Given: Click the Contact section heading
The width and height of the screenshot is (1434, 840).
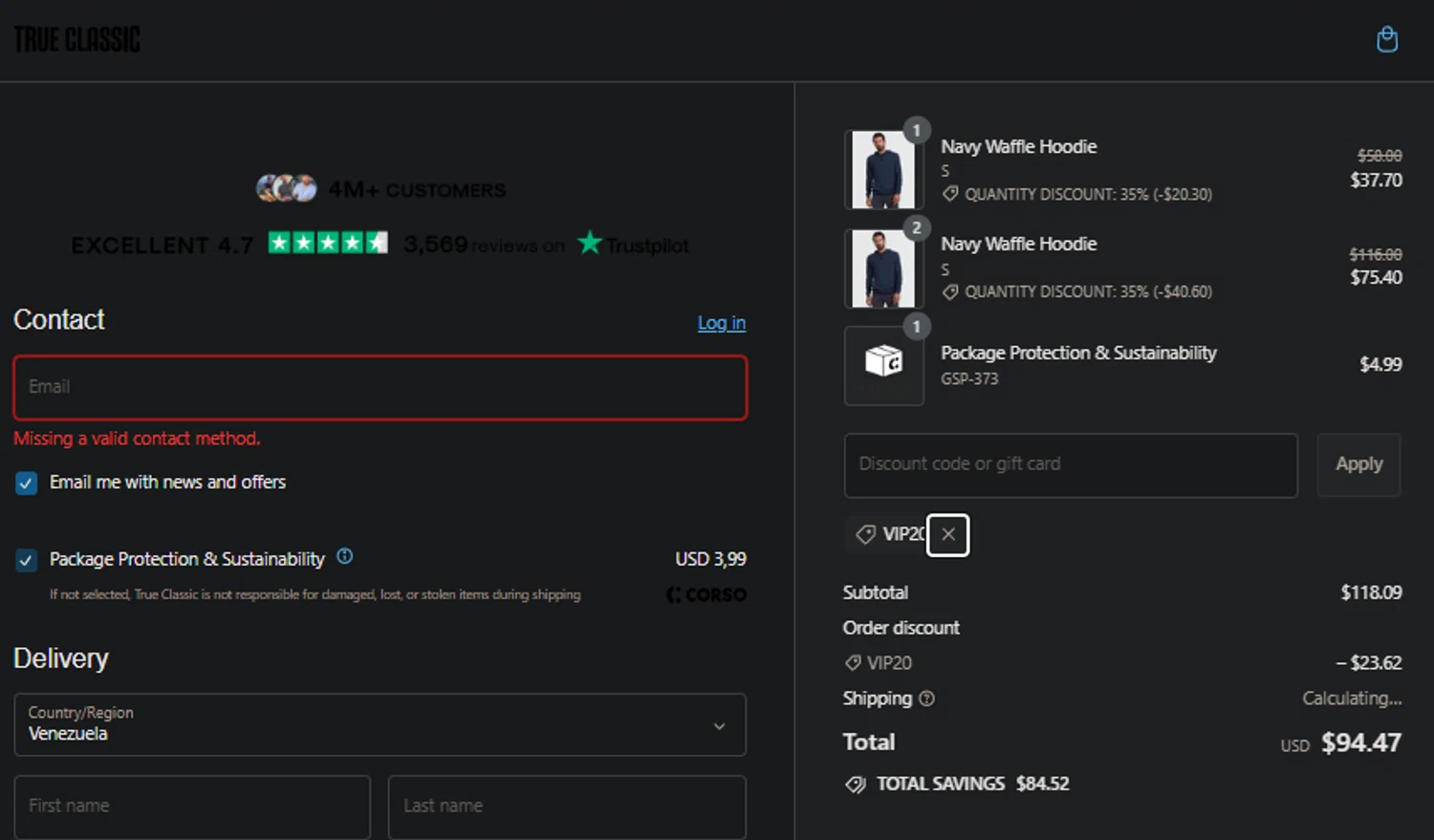Looking at the screenshot, I should tap(59, 320).
